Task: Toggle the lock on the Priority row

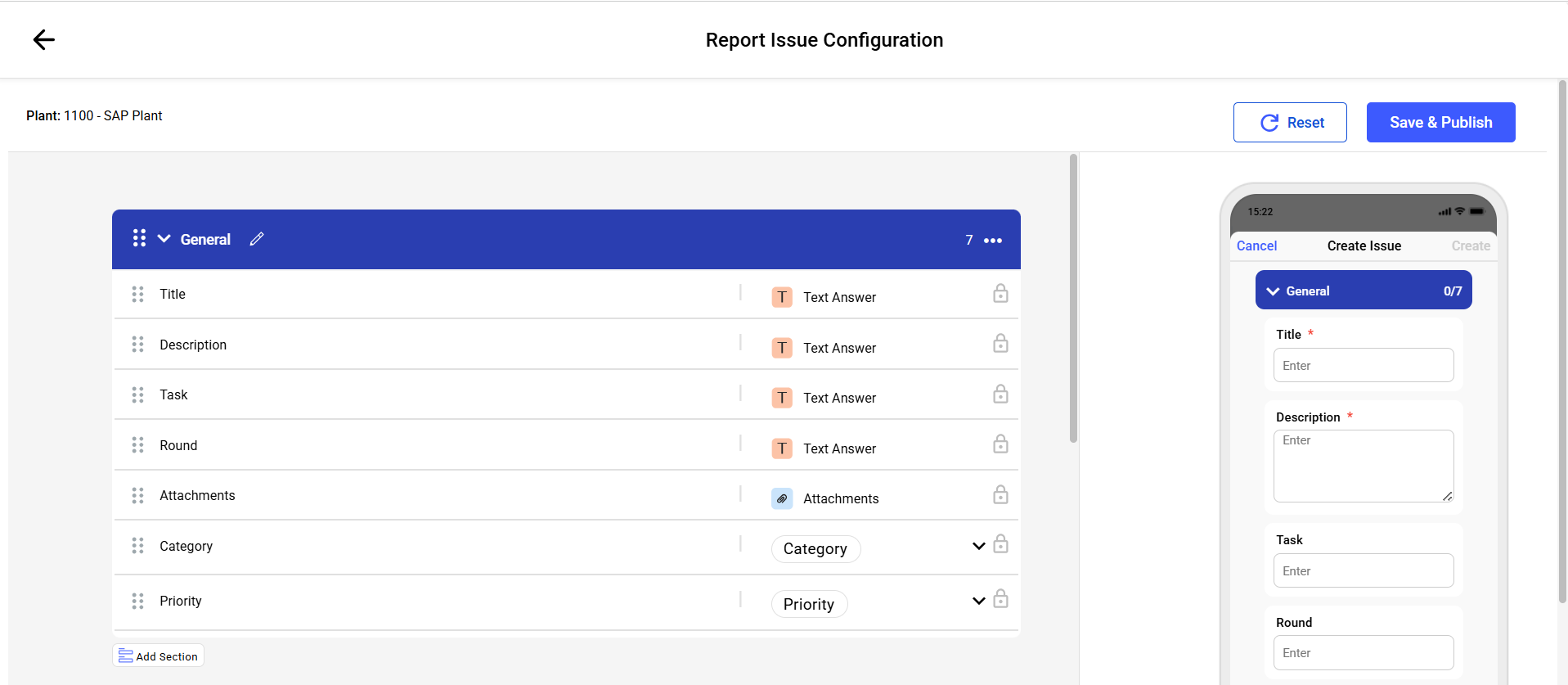Action: click(1000, 600)
